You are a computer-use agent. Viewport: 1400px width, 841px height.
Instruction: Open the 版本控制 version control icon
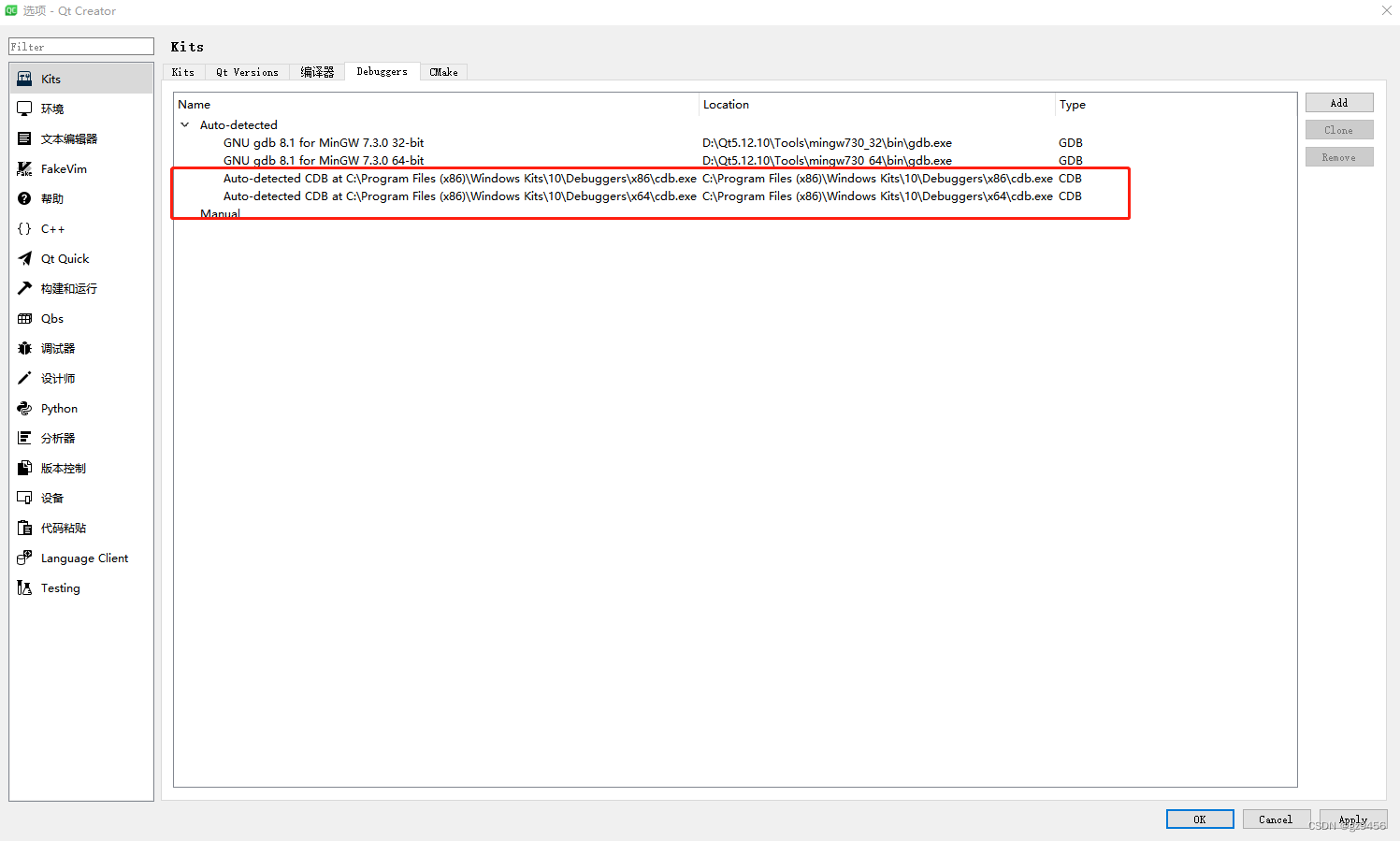[24, 468]
